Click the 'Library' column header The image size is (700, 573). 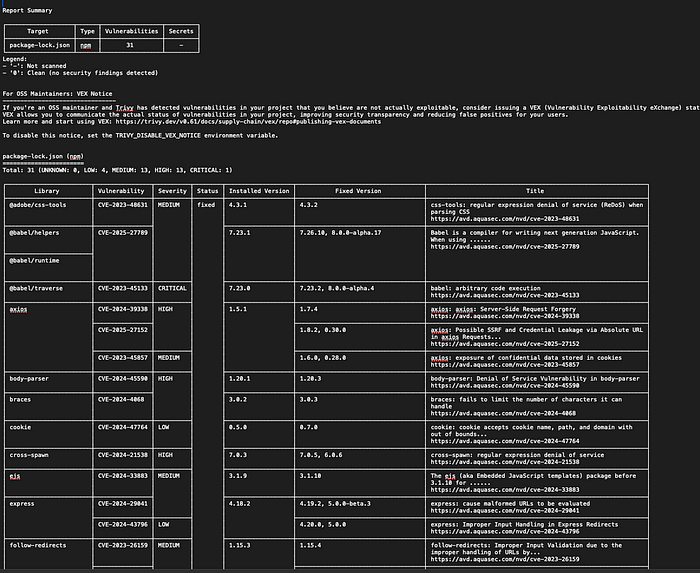47,191
